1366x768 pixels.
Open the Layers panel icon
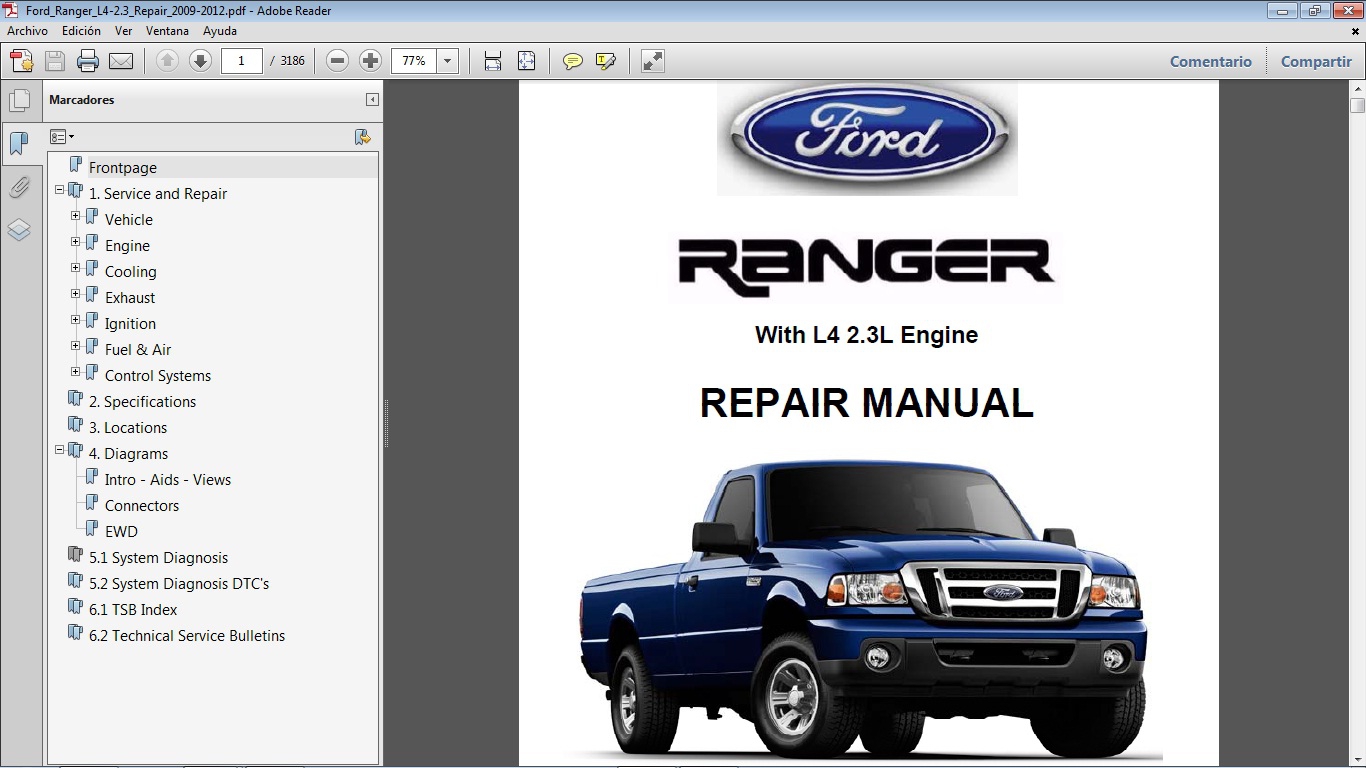point(20,229)
